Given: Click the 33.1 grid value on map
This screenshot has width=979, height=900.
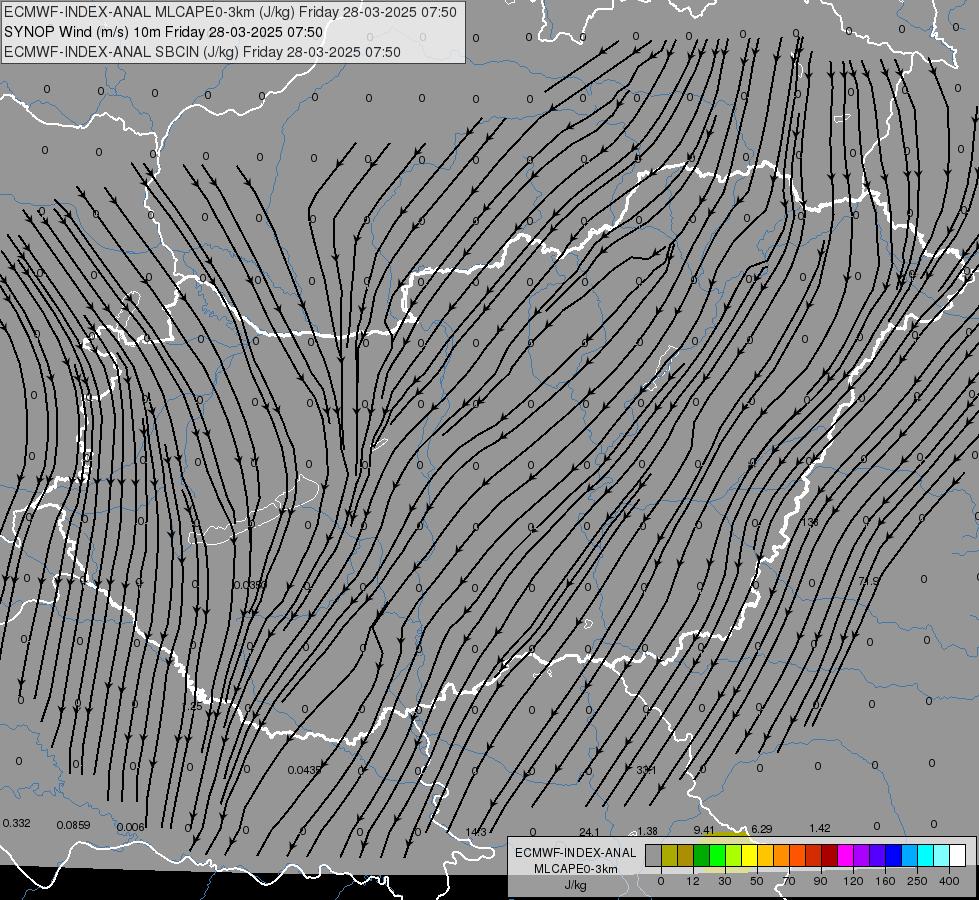Looking at the screenshot, I should coord(646,770).
